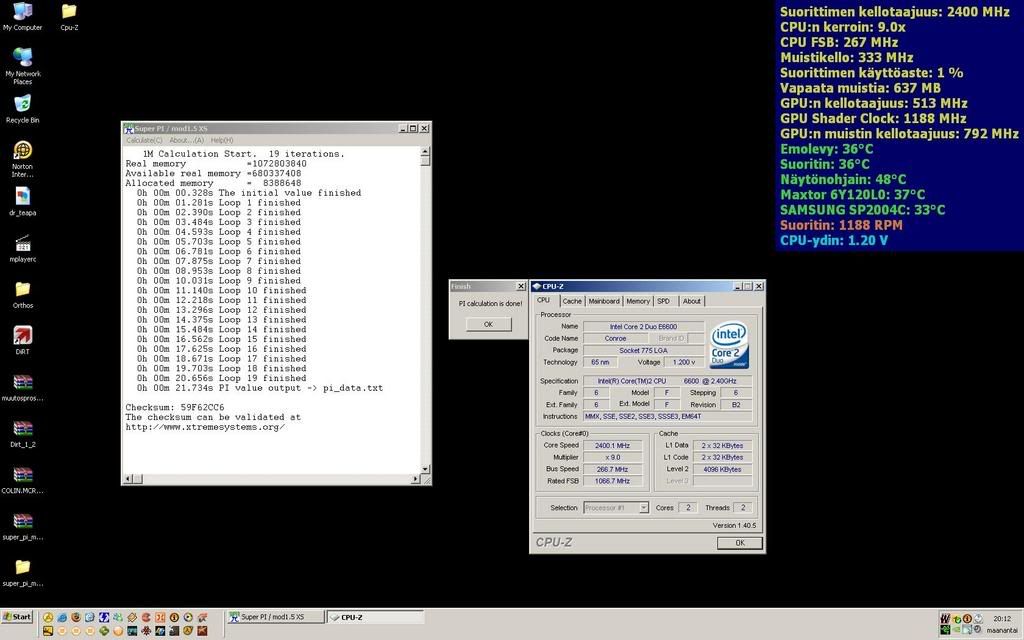Open the My Network Places icon
The height and width of the screenshot is (640, 1024).
pos(22,57)
